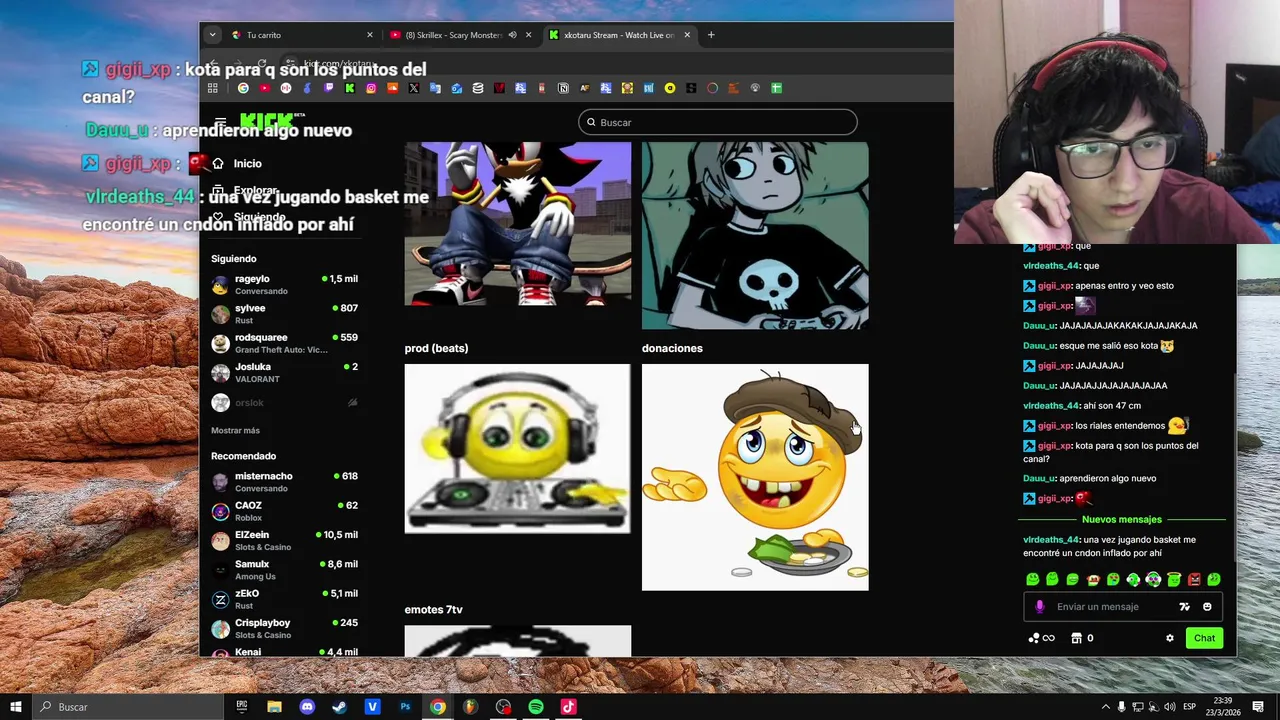The image size is (1280, 720).
Task: Select the xkotaru Stream tab
Action: click(619, 35)
